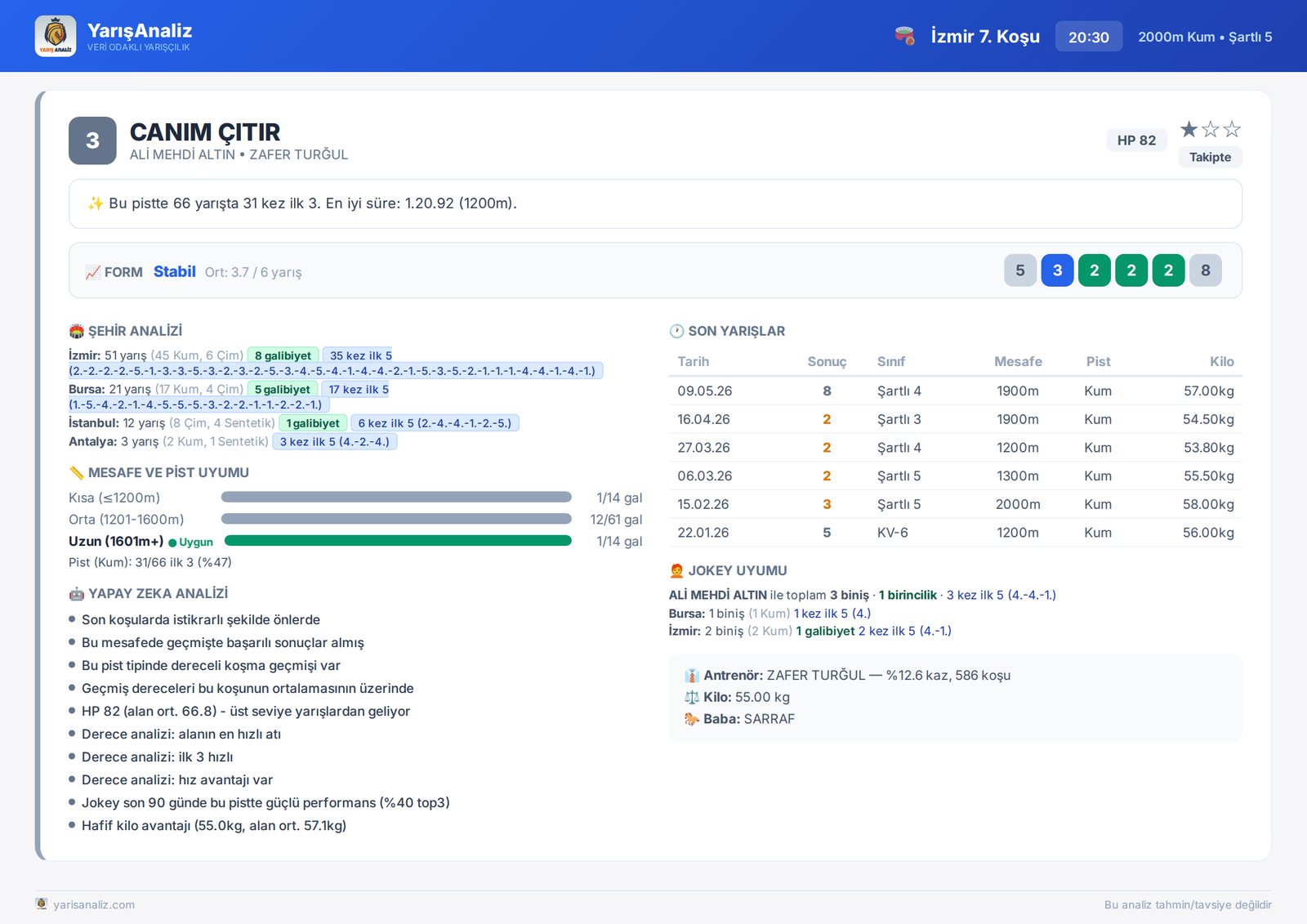Toggle the first filled star rating
The width and height of the screenshot is (1307, 924).
(1189, 129)
